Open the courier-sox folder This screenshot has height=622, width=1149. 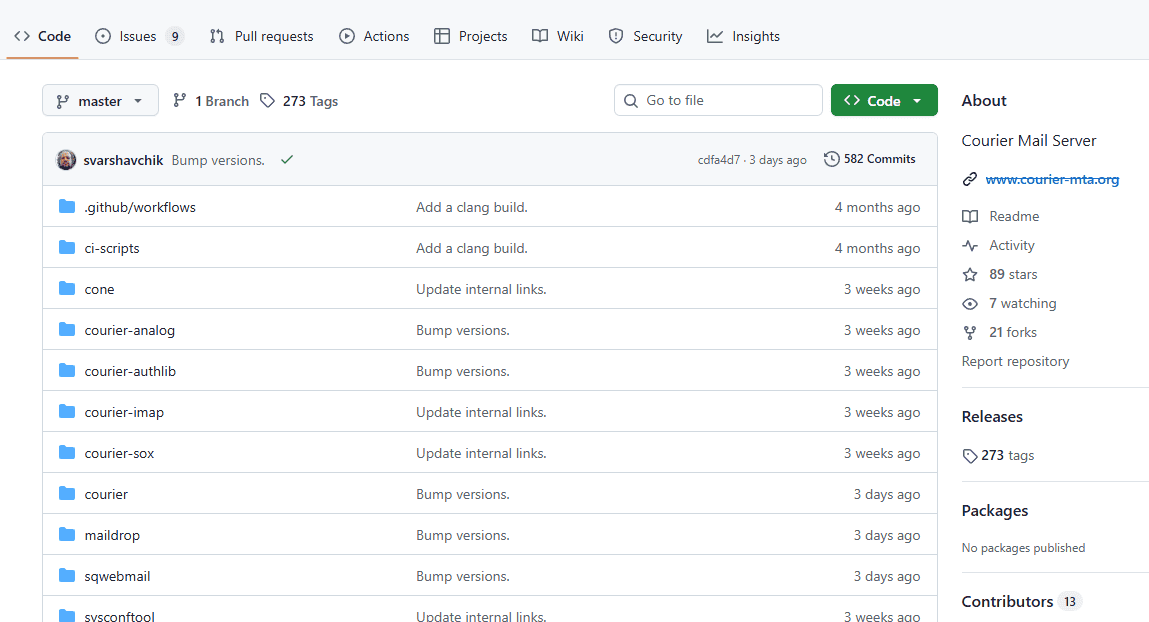(119, 453)
